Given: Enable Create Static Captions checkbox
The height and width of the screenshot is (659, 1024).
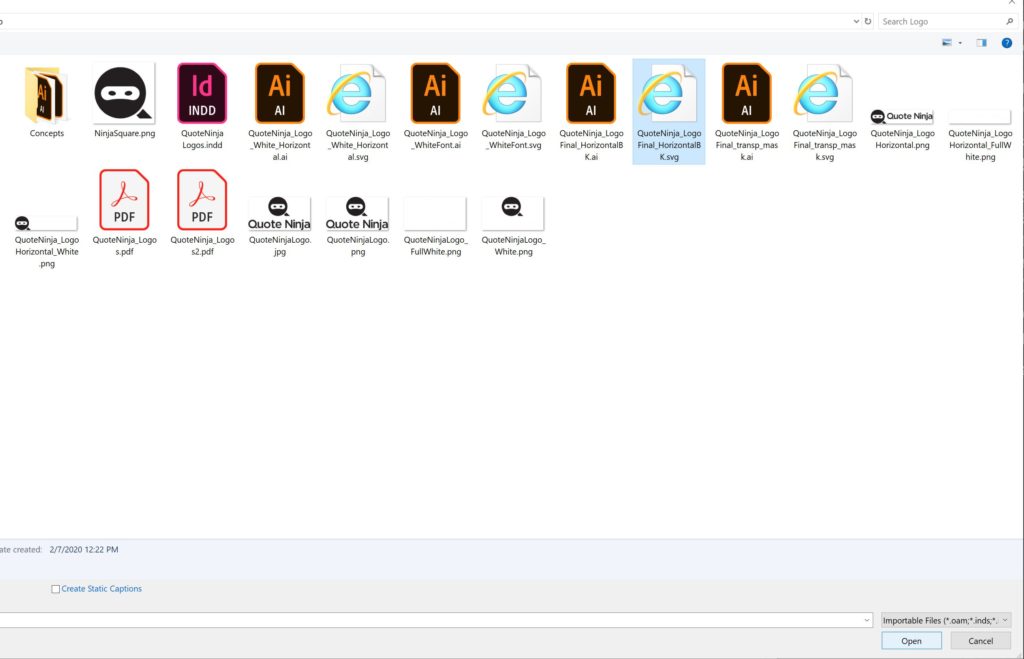Looking at the screenshot, I should (56, 589).
